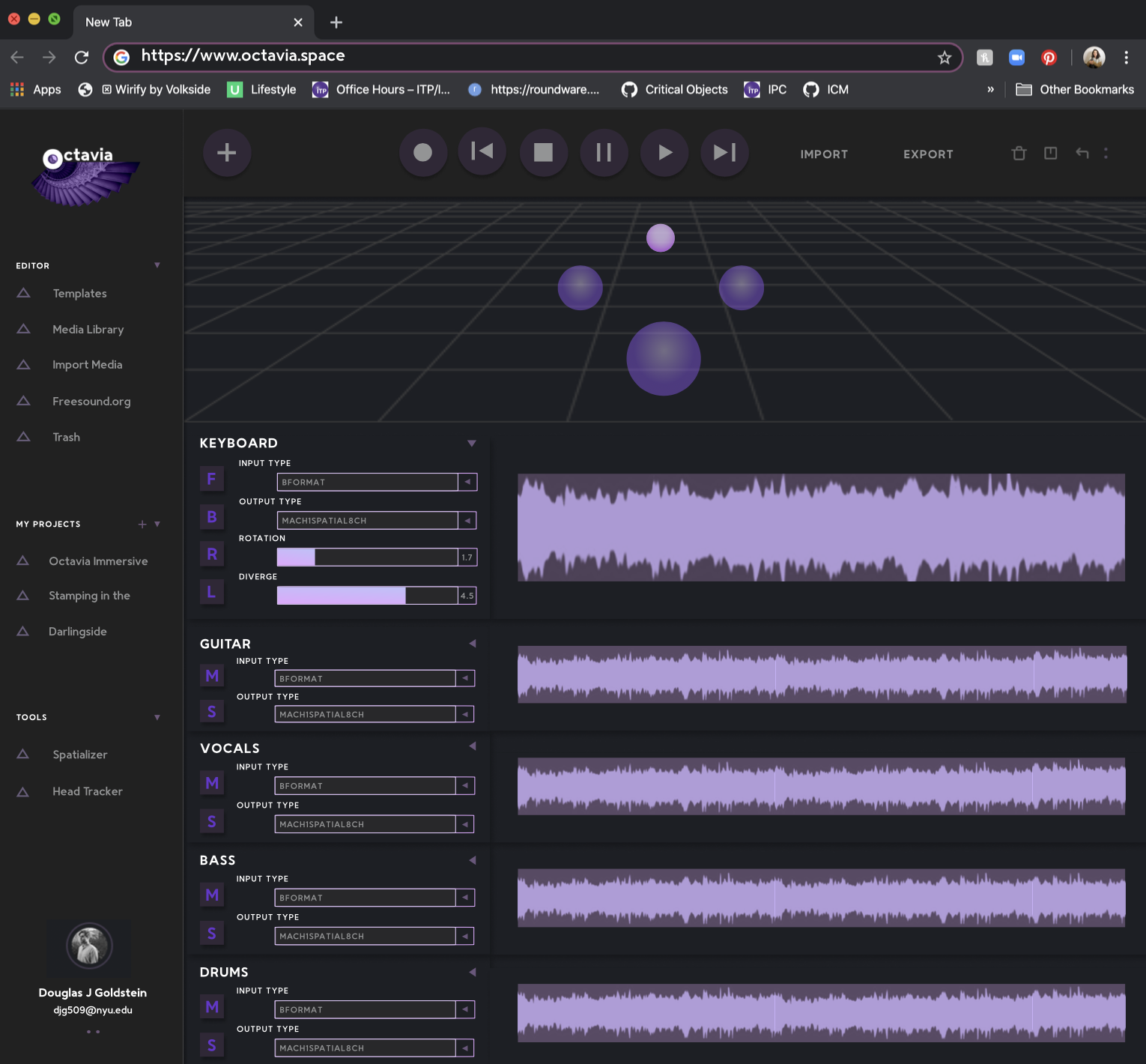
Task: Open Keyboard input type BFORMAT dropdown
Action: pyautogui.click(x=377, y=482)
